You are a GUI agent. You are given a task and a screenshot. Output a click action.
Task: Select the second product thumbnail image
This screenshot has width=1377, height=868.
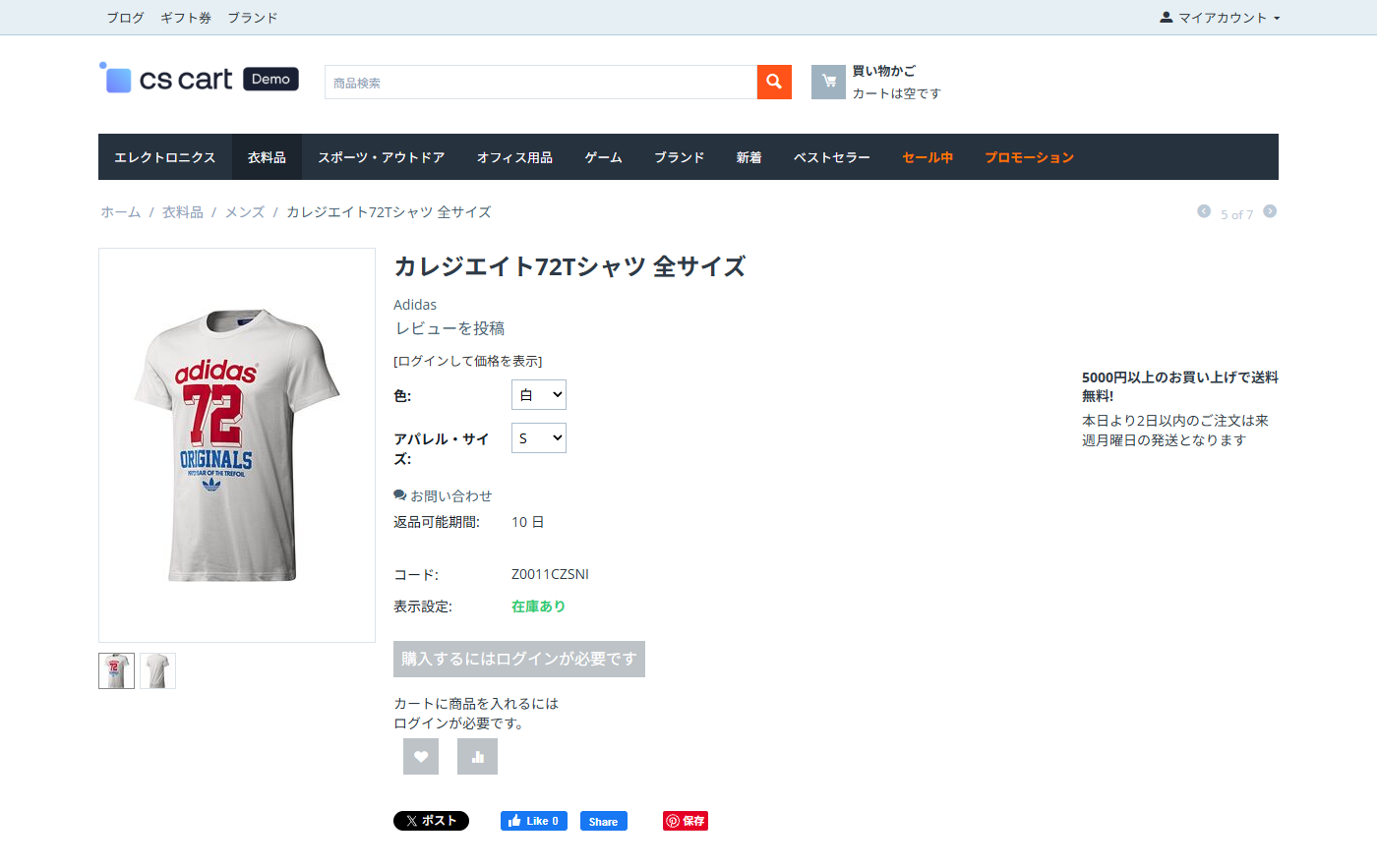click(157, 670)
